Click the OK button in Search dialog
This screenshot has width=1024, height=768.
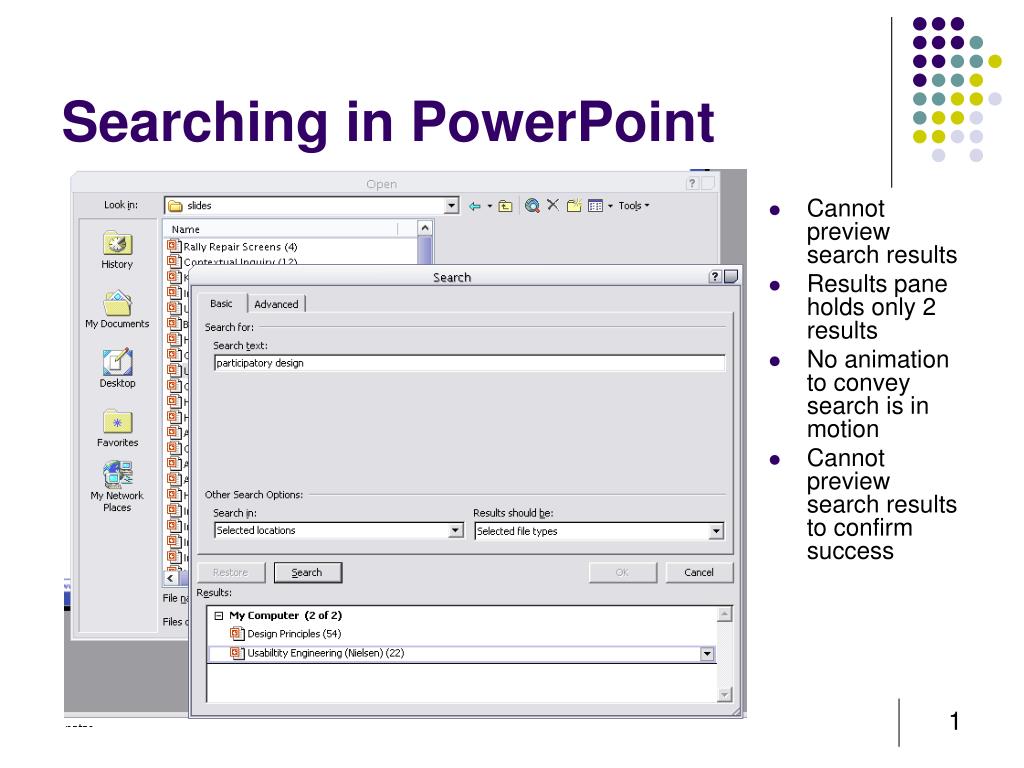point(622,573)
